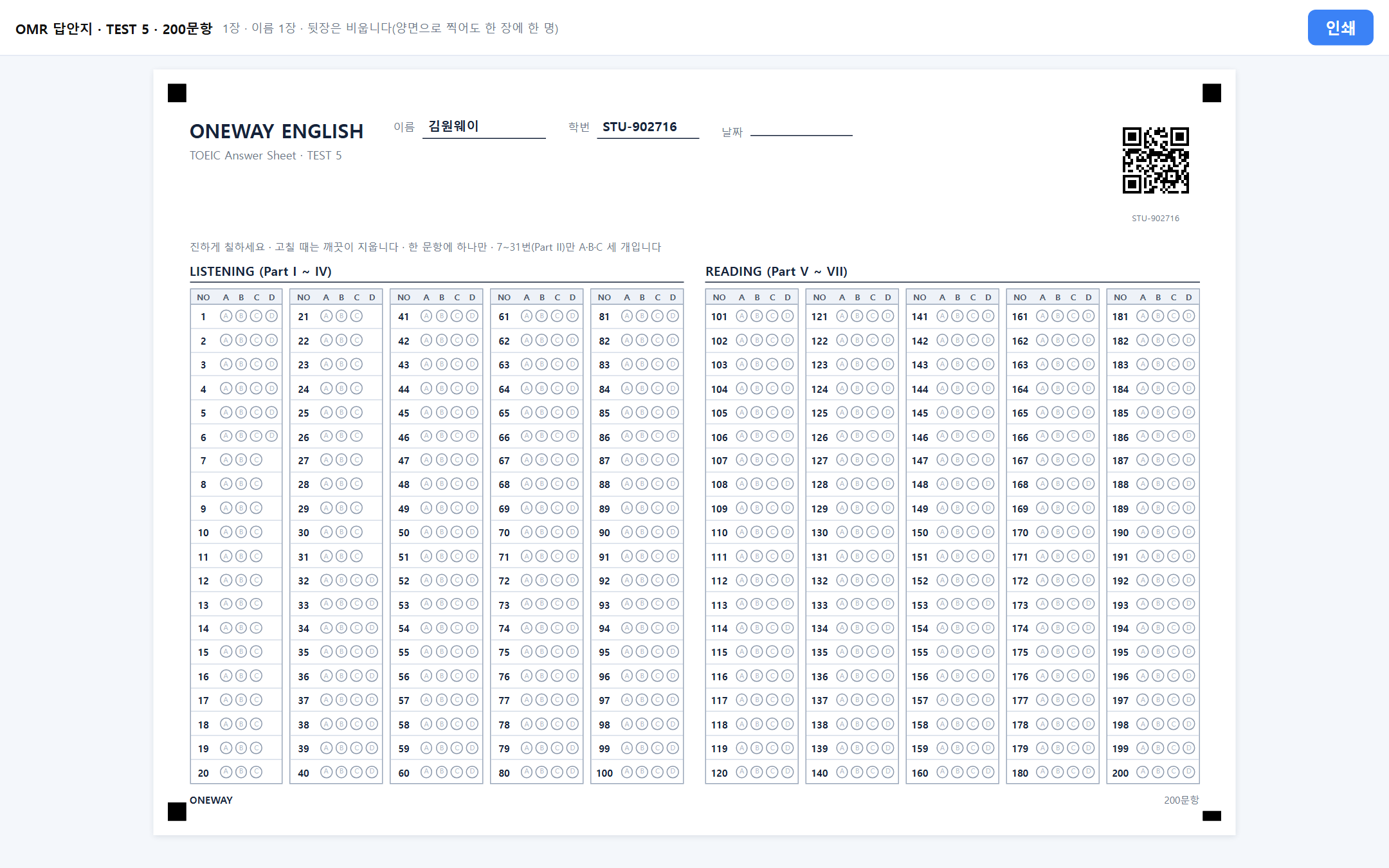Mark bubble A for question 41

(426, 316)
